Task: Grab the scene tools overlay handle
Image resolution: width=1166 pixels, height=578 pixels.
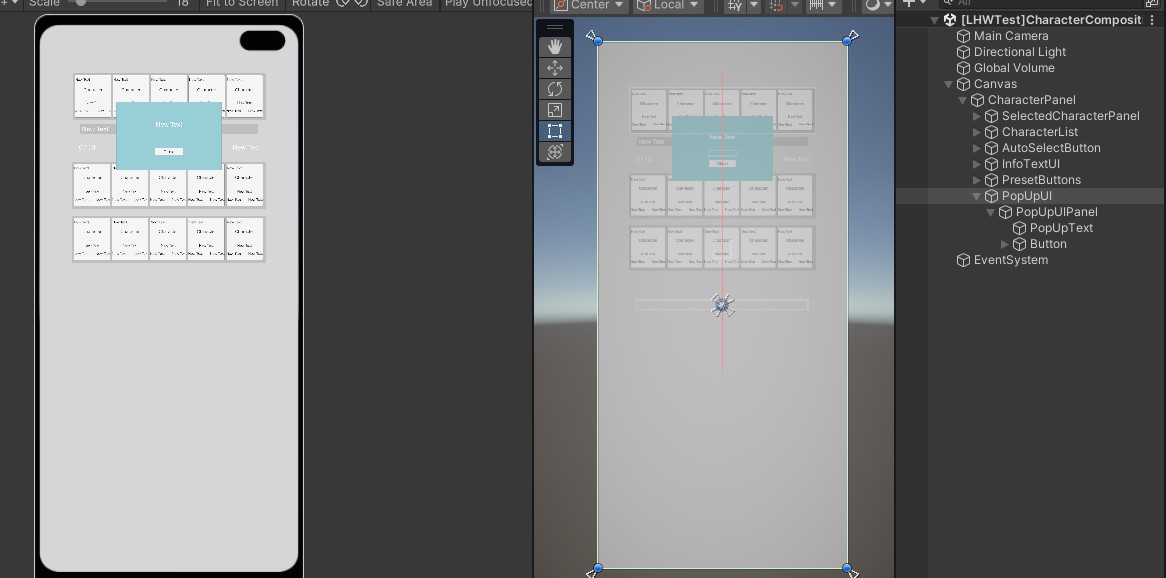Action: (x=555, y=28)
